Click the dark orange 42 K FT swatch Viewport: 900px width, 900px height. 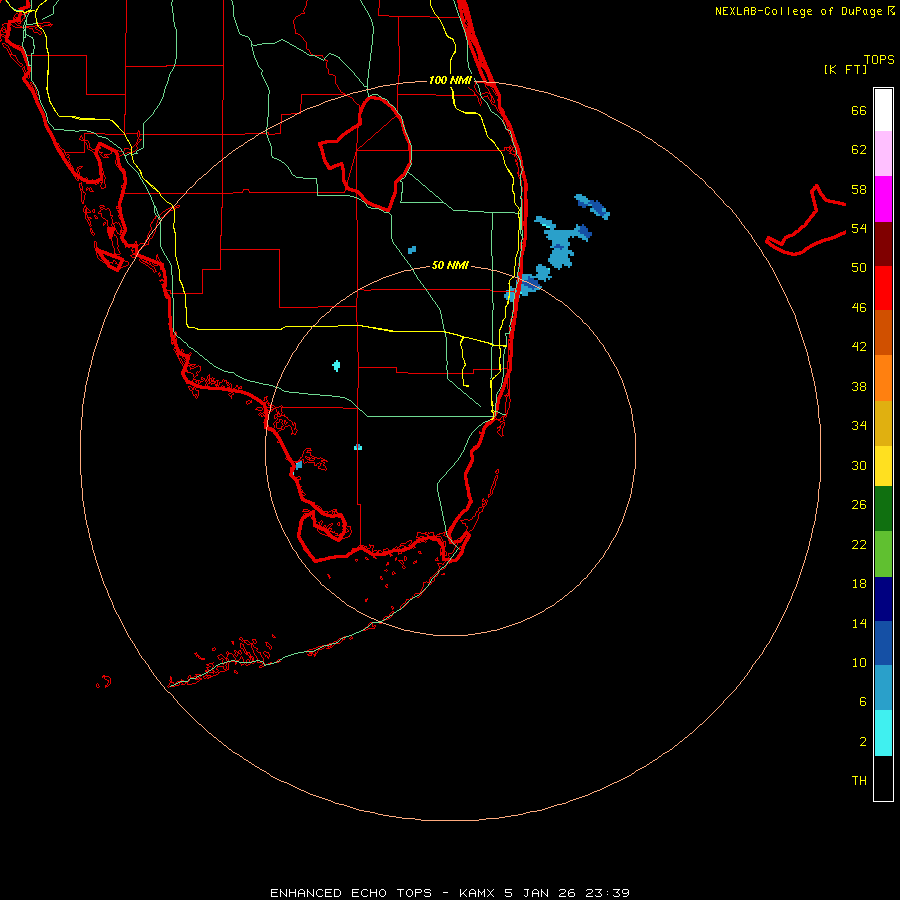click(883, 333)
